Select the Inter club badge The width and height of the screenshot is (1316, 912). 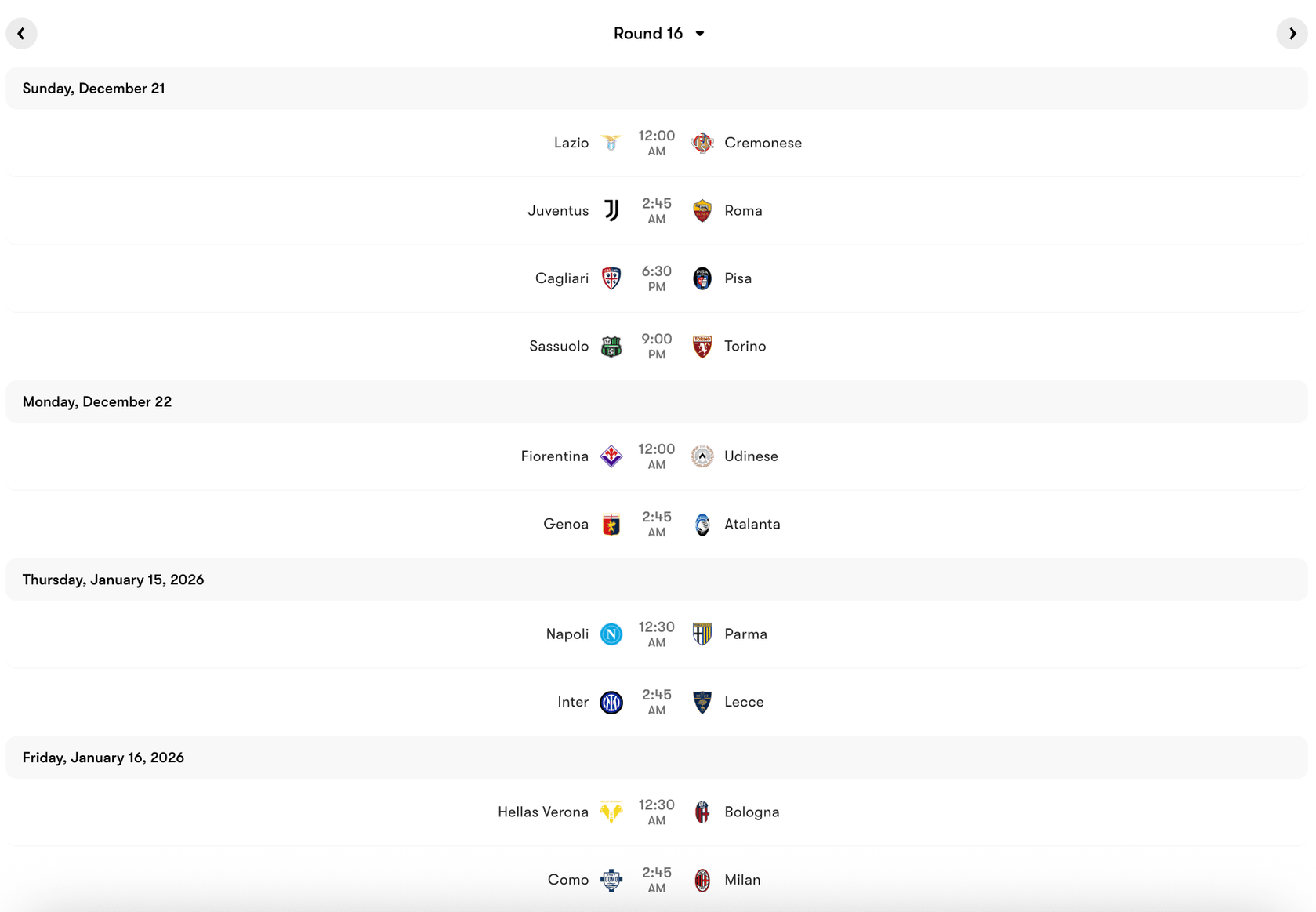(x=611, y=702)
